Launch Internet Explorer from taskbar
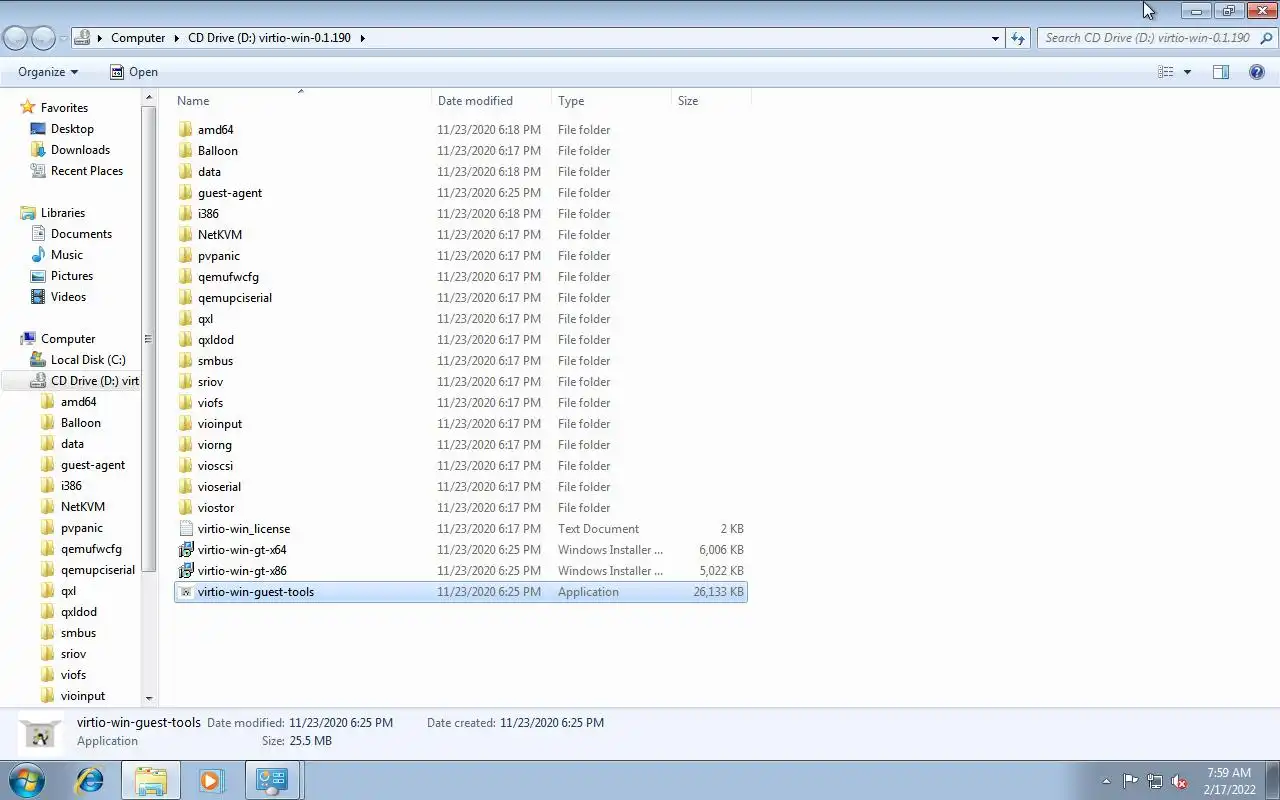Image resolution: width=1280 pixels, height=800 pixels. tap(90, 780)
